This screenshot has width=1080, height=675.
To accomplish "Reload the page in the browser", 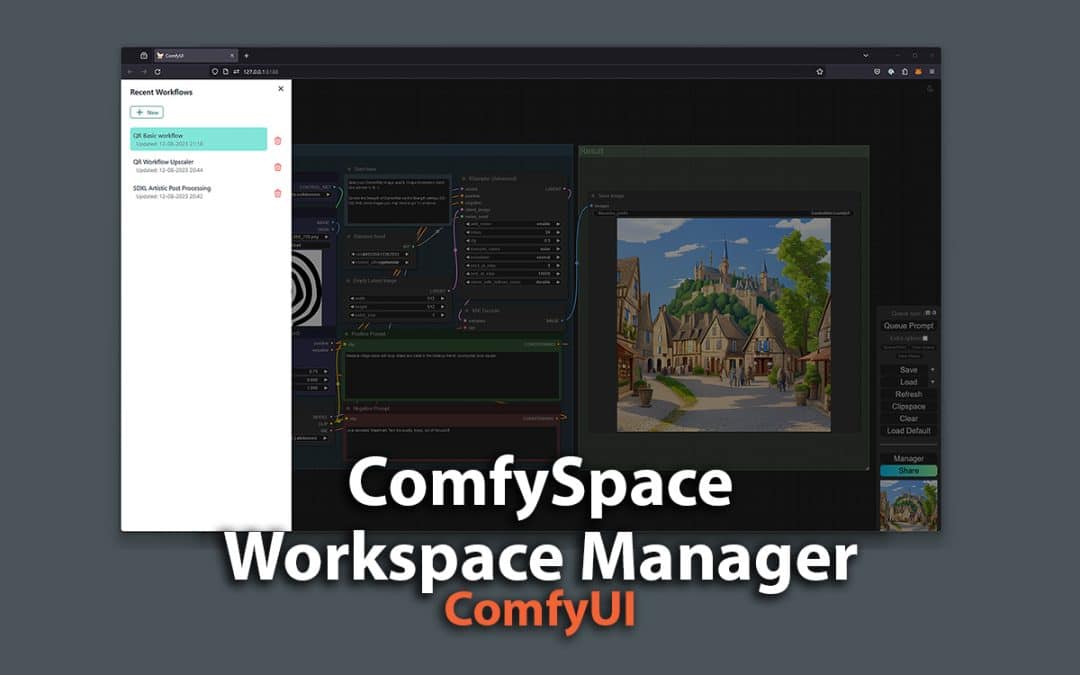I will coord(158,72).
